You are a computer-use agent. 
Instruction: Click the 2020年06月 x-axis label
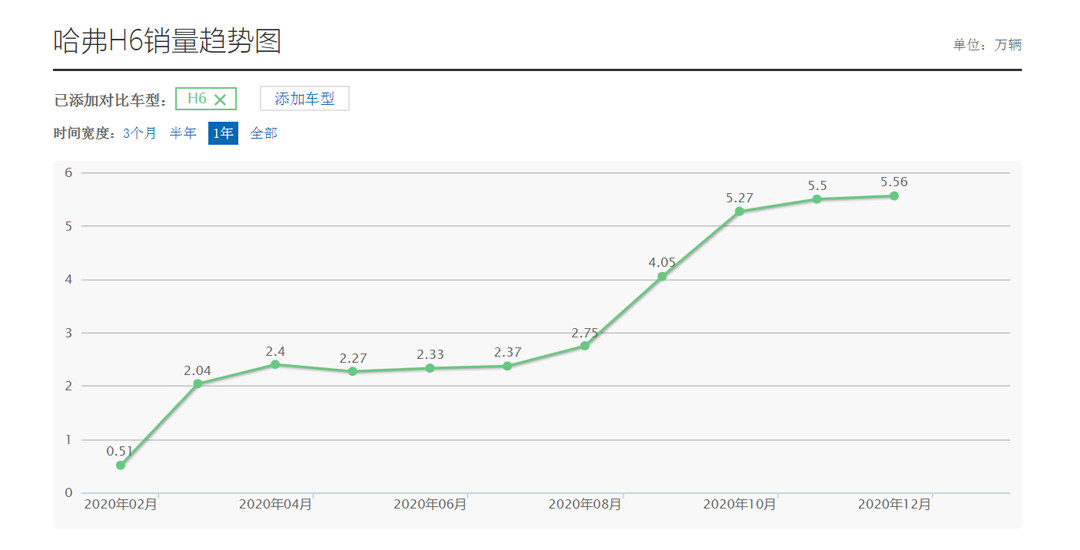click(430, 505)
